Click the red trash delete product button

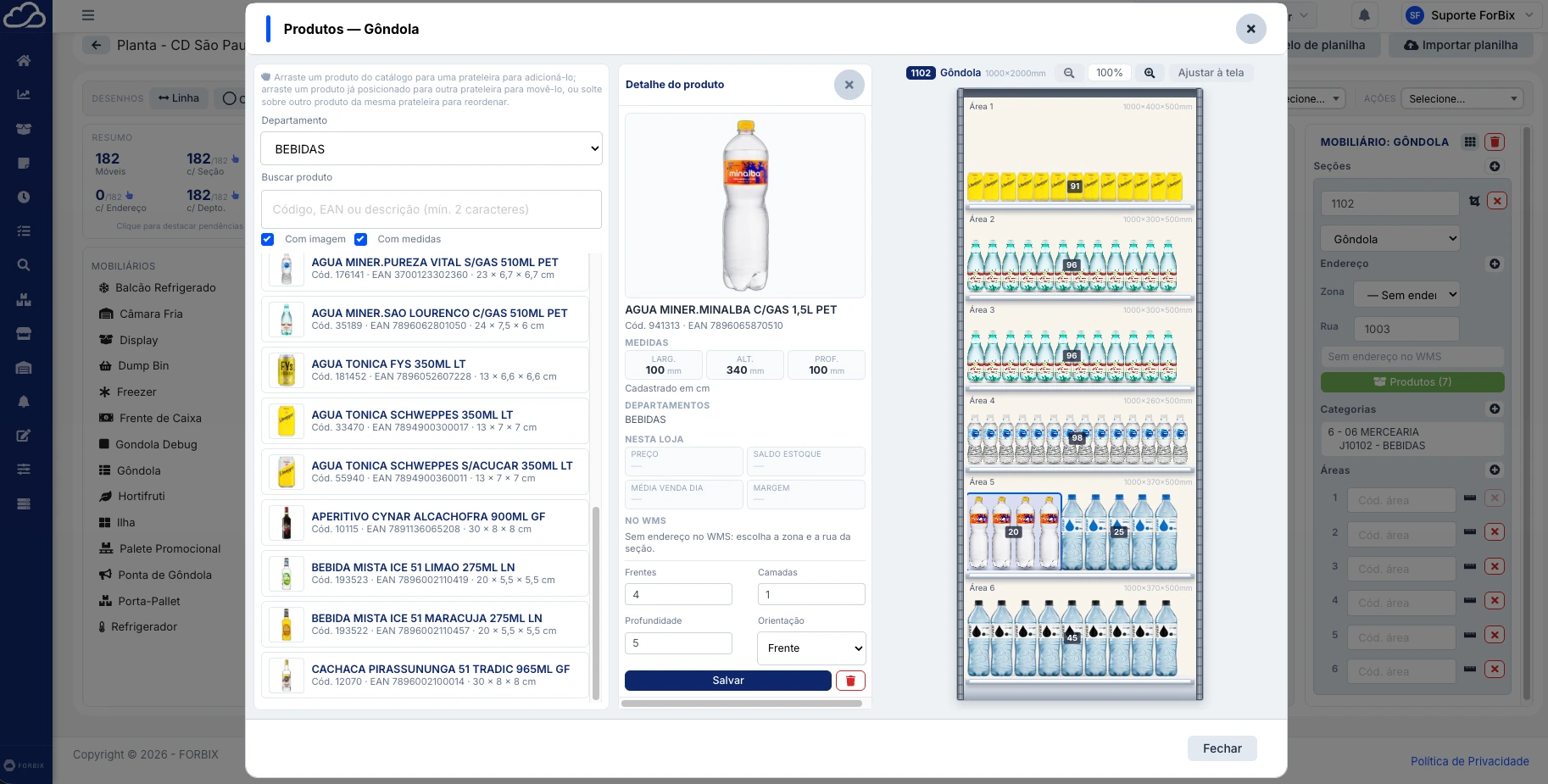[850, 681]
